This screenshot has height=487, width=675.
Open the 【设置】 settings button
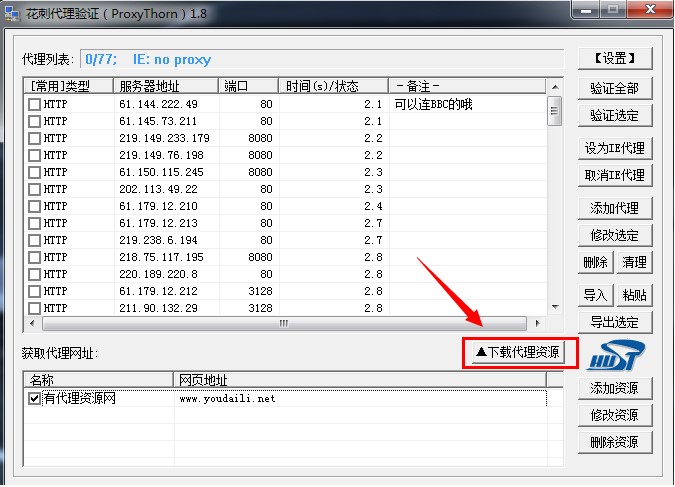point(615,59)
